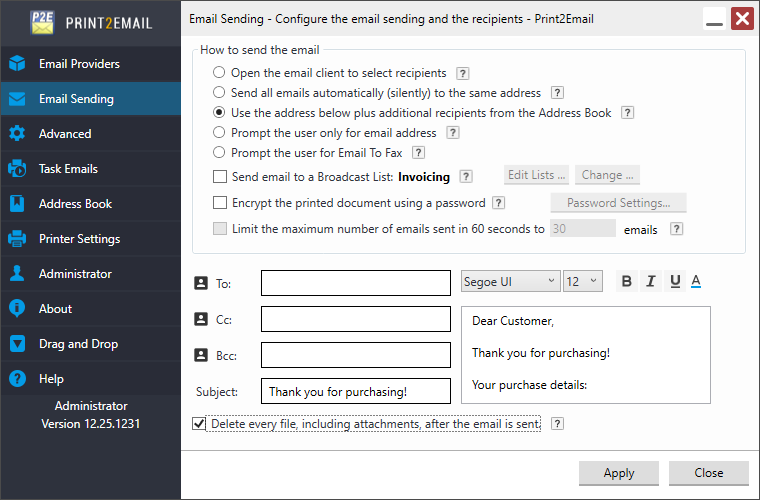Go to the Address Book section
Viewport: 760px width, 500px height.
[x=91, y=203]
